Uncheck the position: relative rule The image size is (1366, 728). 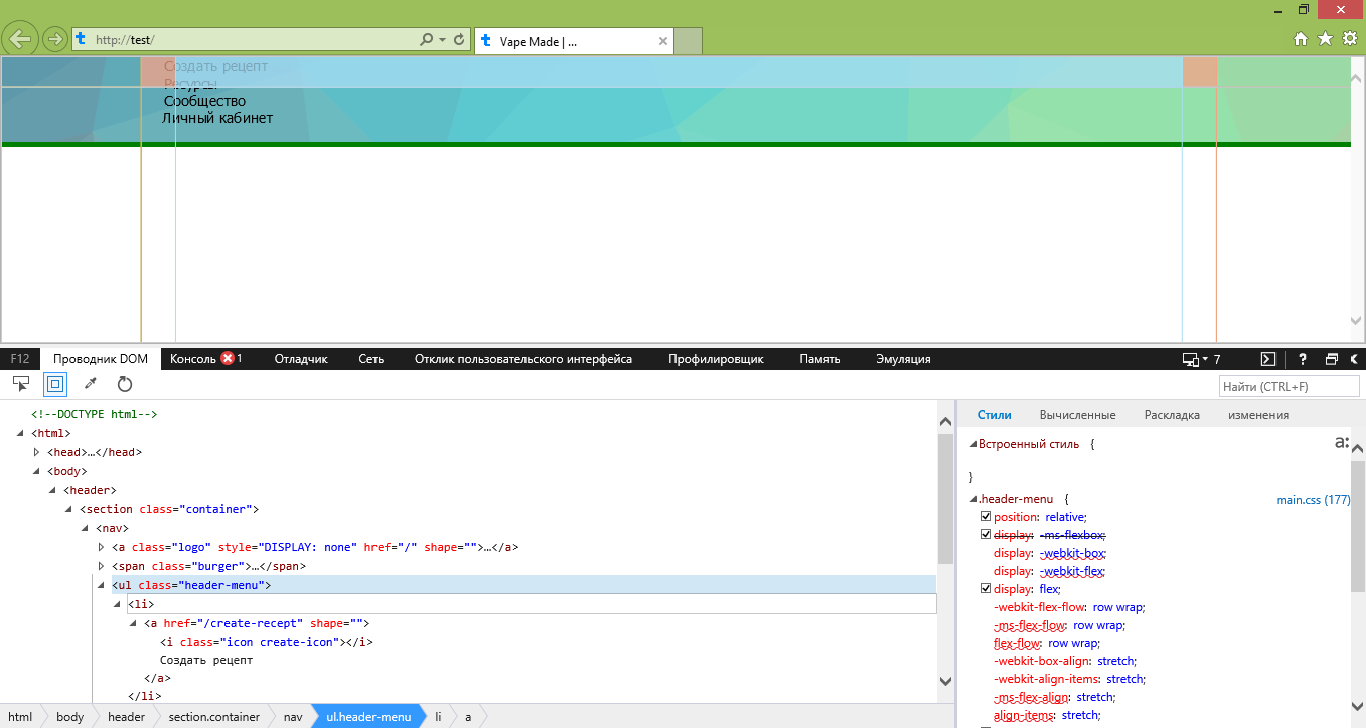point(986,517)
